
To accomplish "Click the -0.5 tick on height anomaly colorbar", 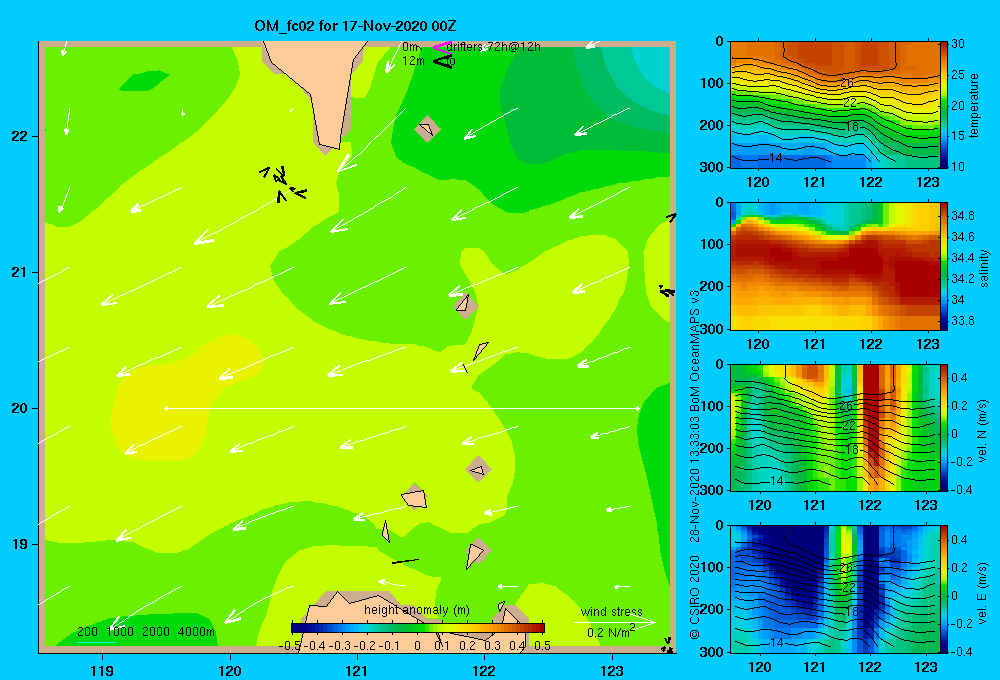I will [290, 646].
